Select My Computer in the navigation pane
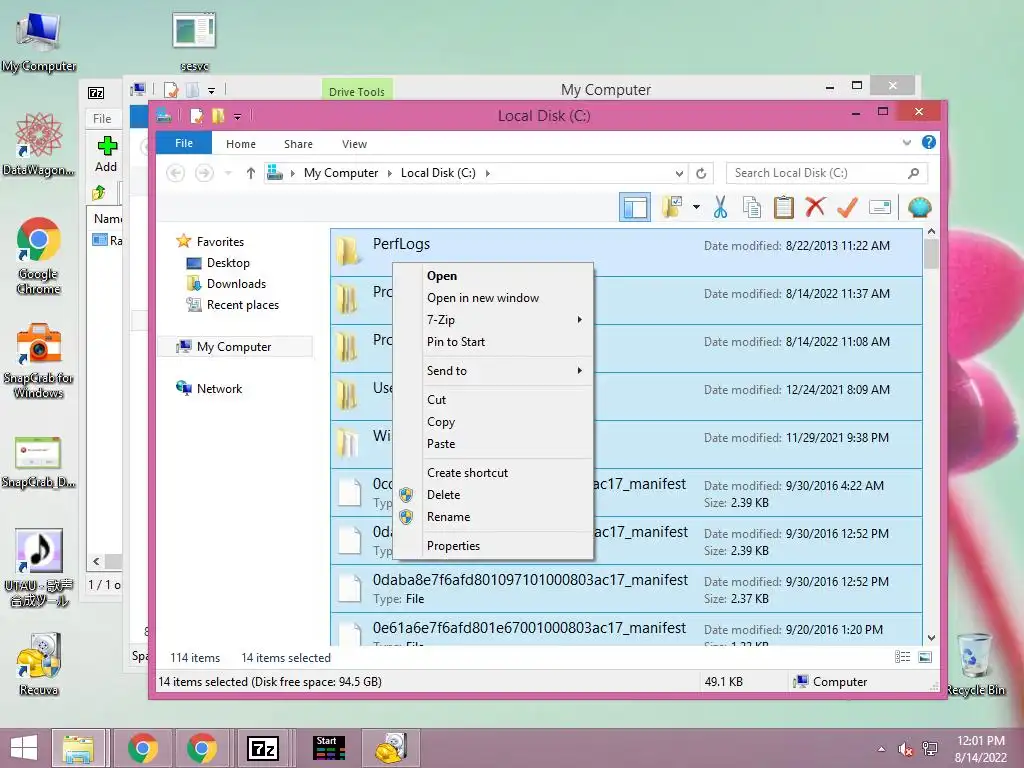Screen dimensions: 1024x768 pos(234,347)
